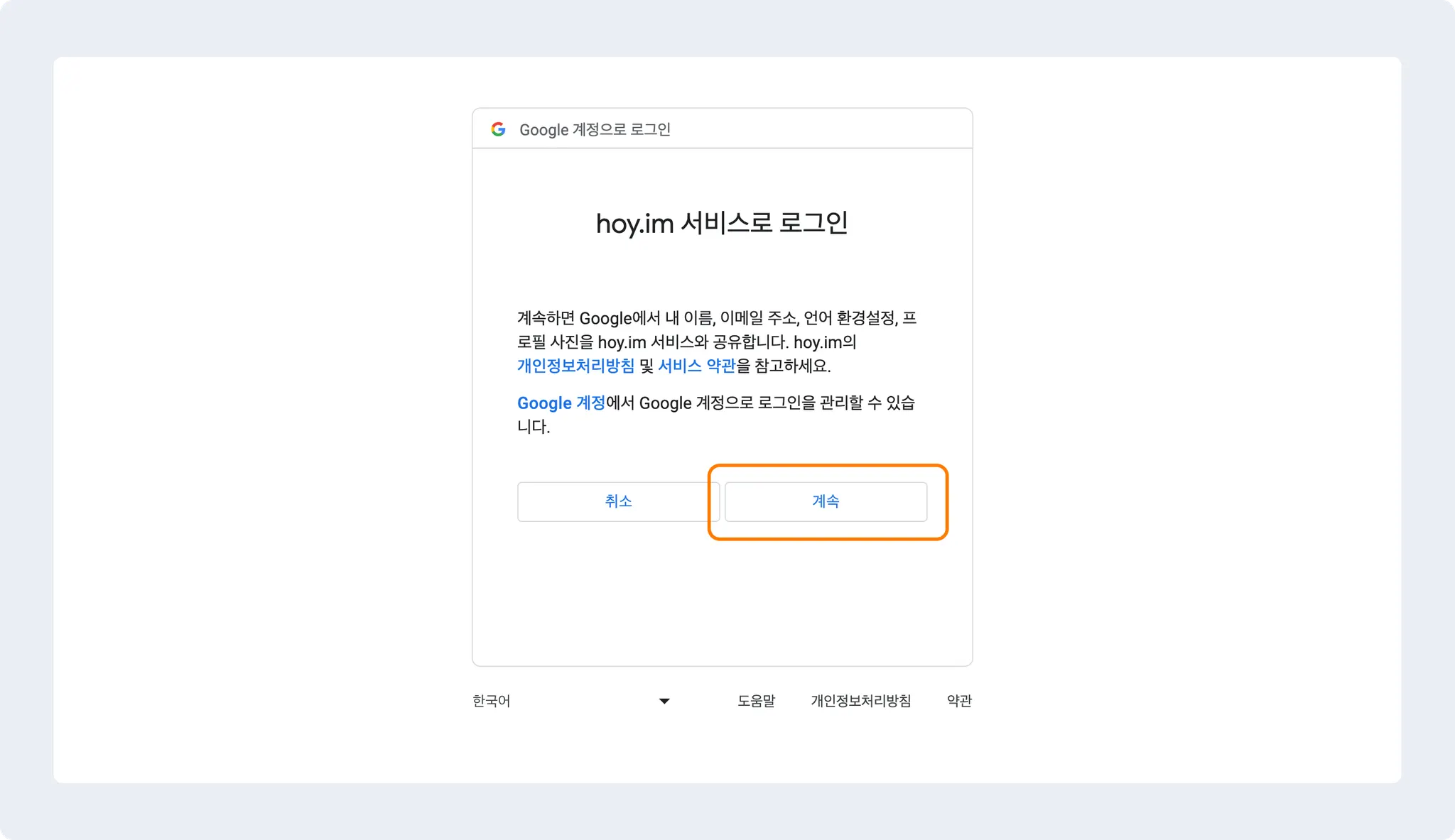Click the 'Google 계정으로 로그인' header text
Screen dimensions: 1455x840
click(x=595, y=130)
